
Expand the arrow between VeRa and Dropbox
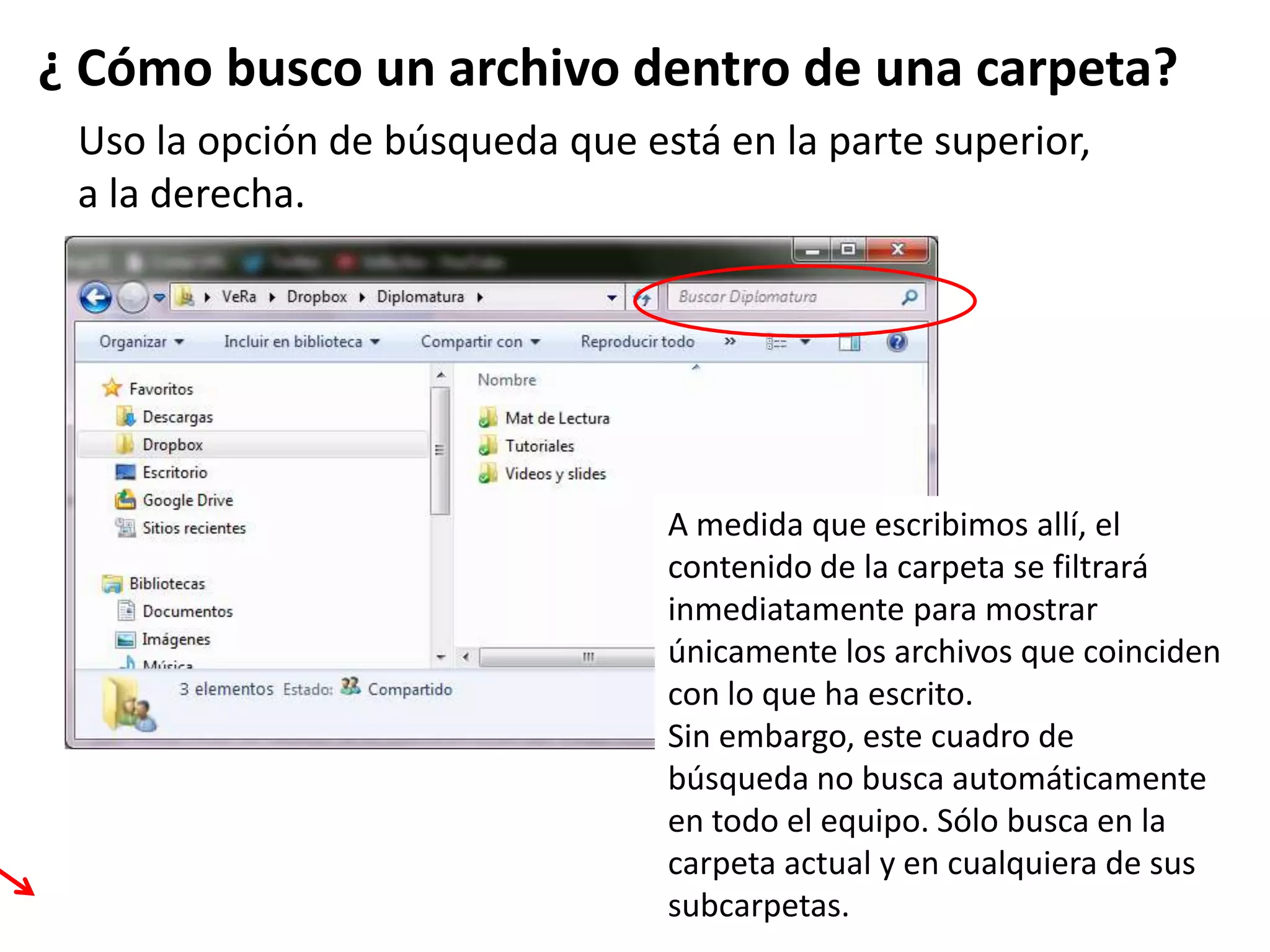(272, 297)
